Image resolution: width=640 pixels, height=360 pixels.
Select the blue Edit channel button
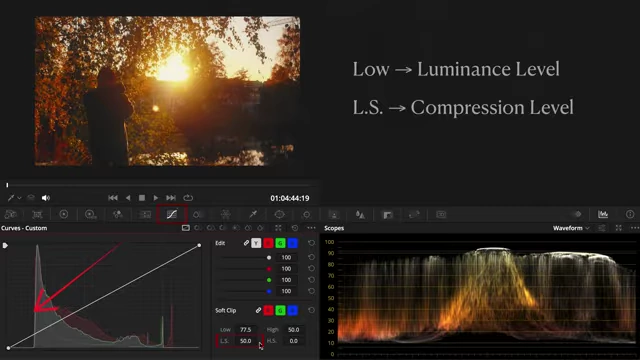click(x=292, y=243)
